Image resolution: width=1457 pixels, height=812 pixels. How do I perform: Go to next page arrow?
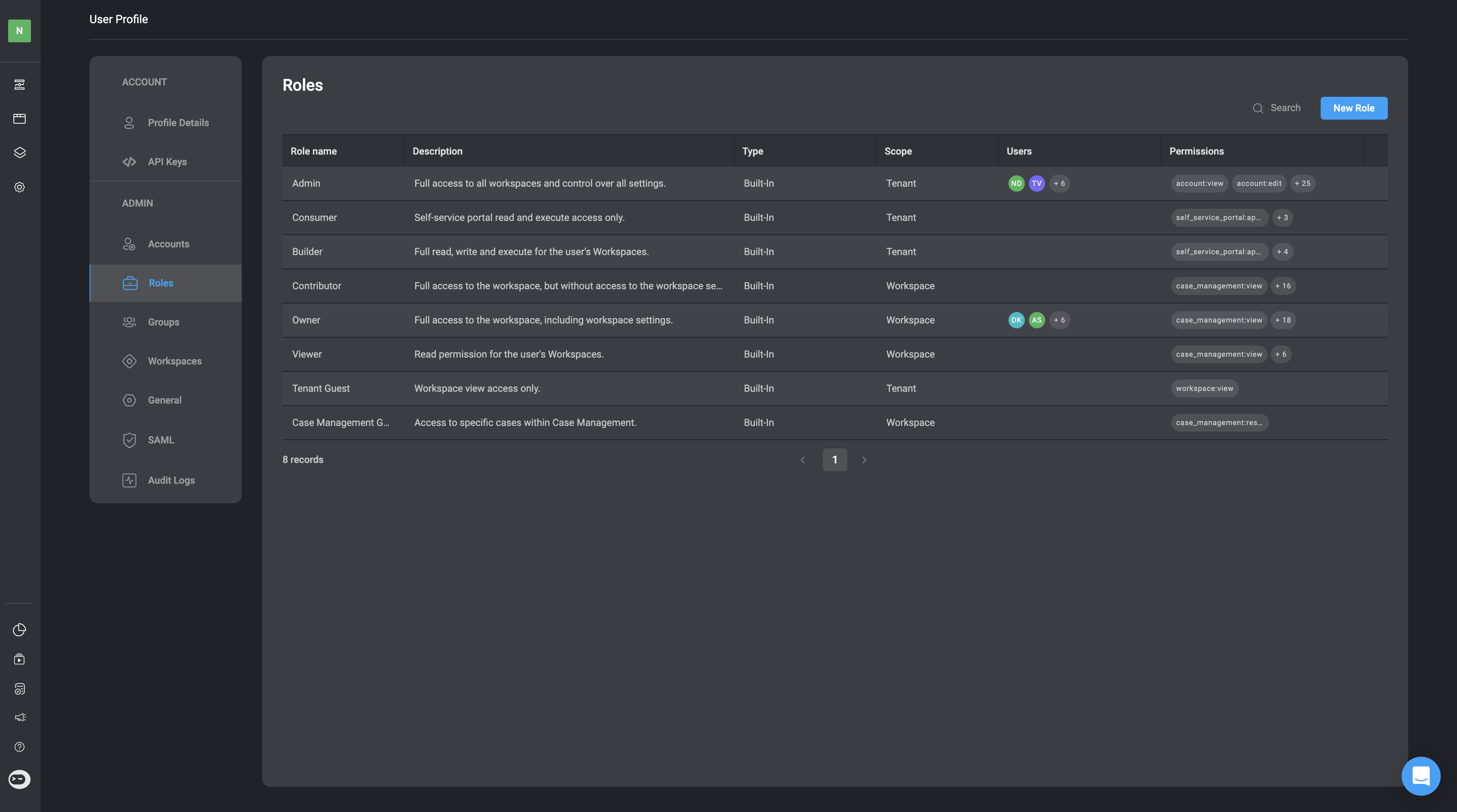(x=864, y=460)
